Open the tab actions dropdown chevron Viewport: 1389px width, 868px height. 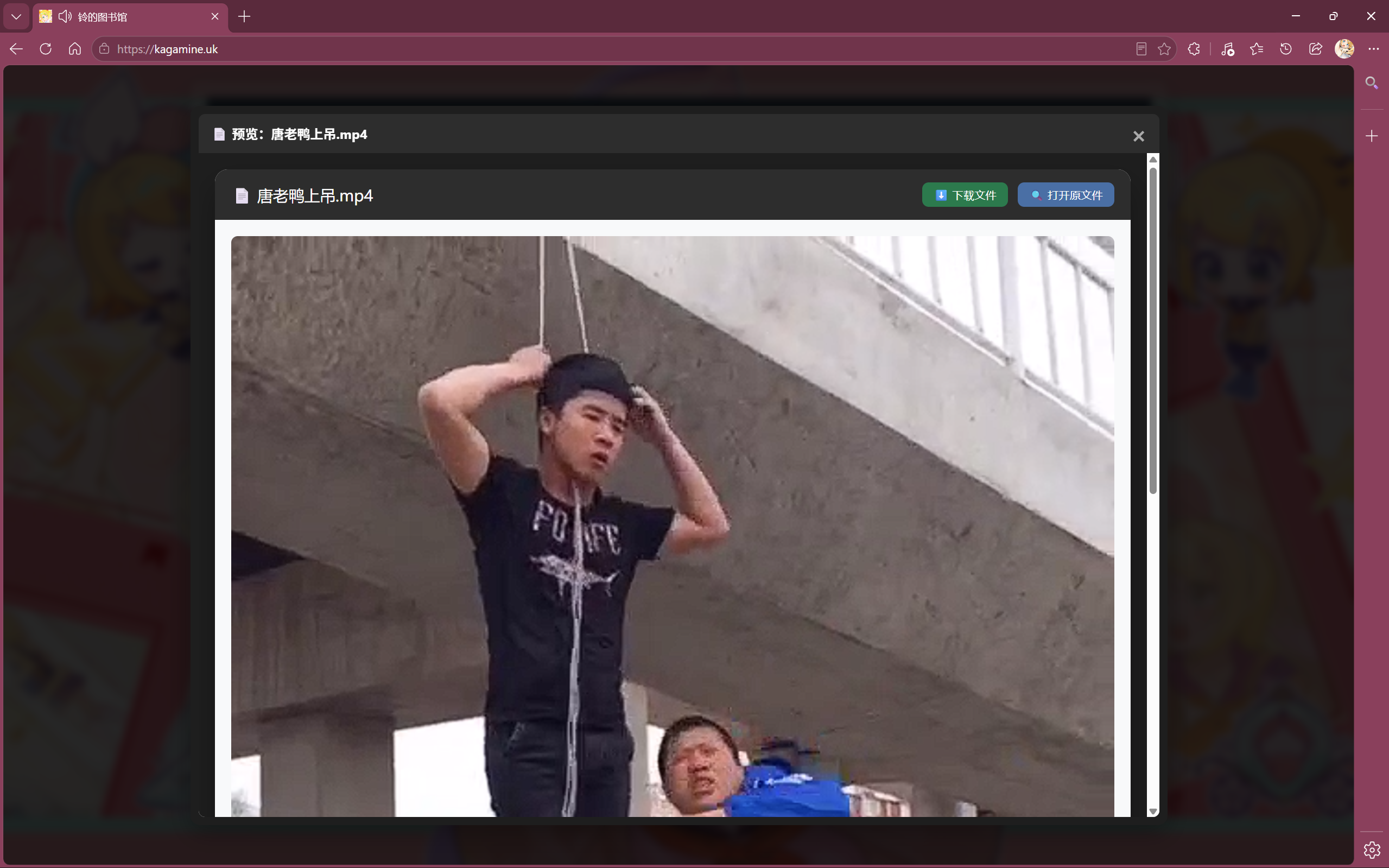(16, 17)
